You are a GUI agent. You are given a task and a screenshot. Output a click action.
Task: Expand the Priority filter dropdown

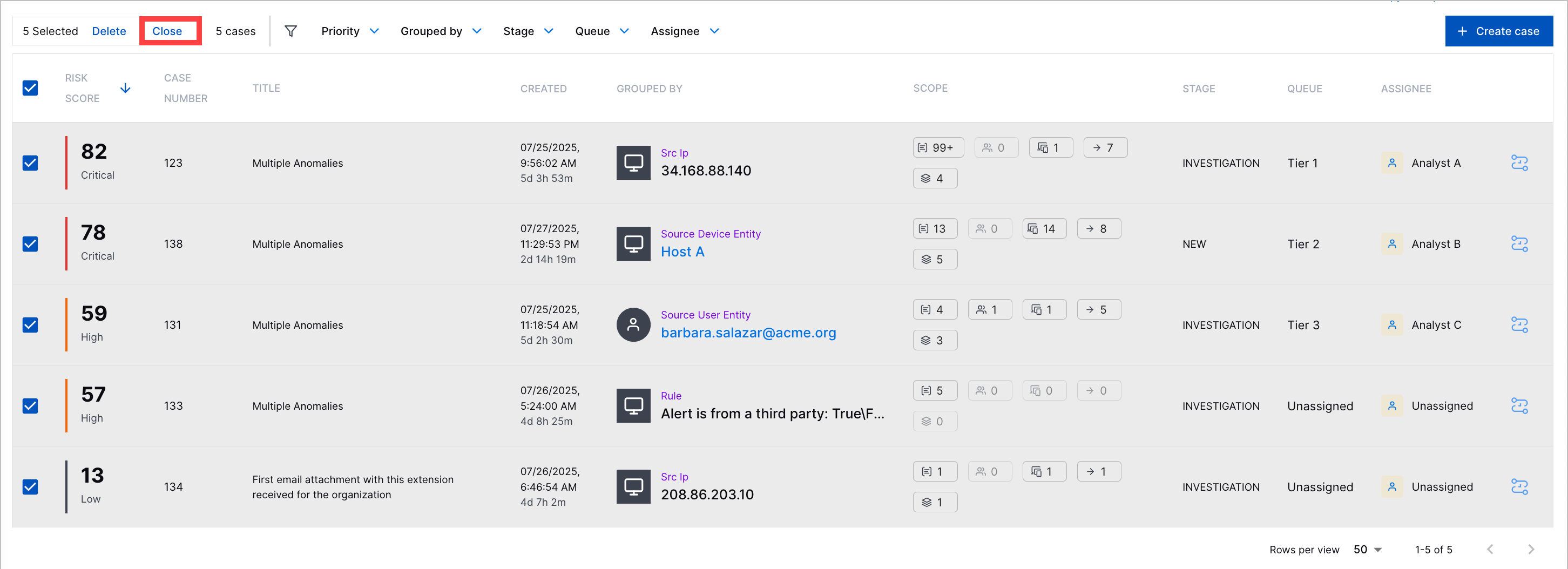350,31
